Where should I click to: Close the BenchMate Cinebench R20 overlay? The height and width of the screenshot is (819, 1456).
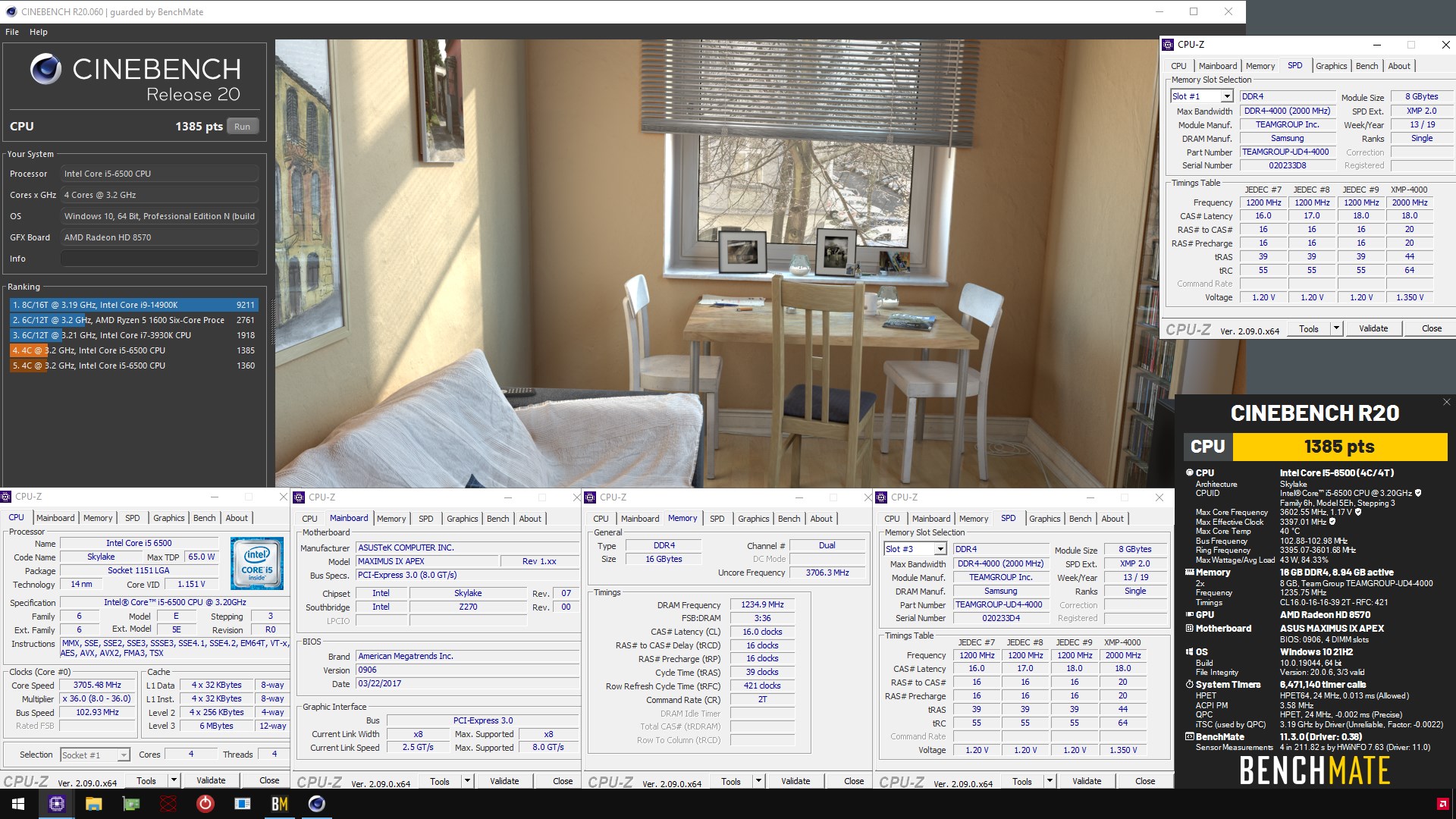click(1446, 402)
